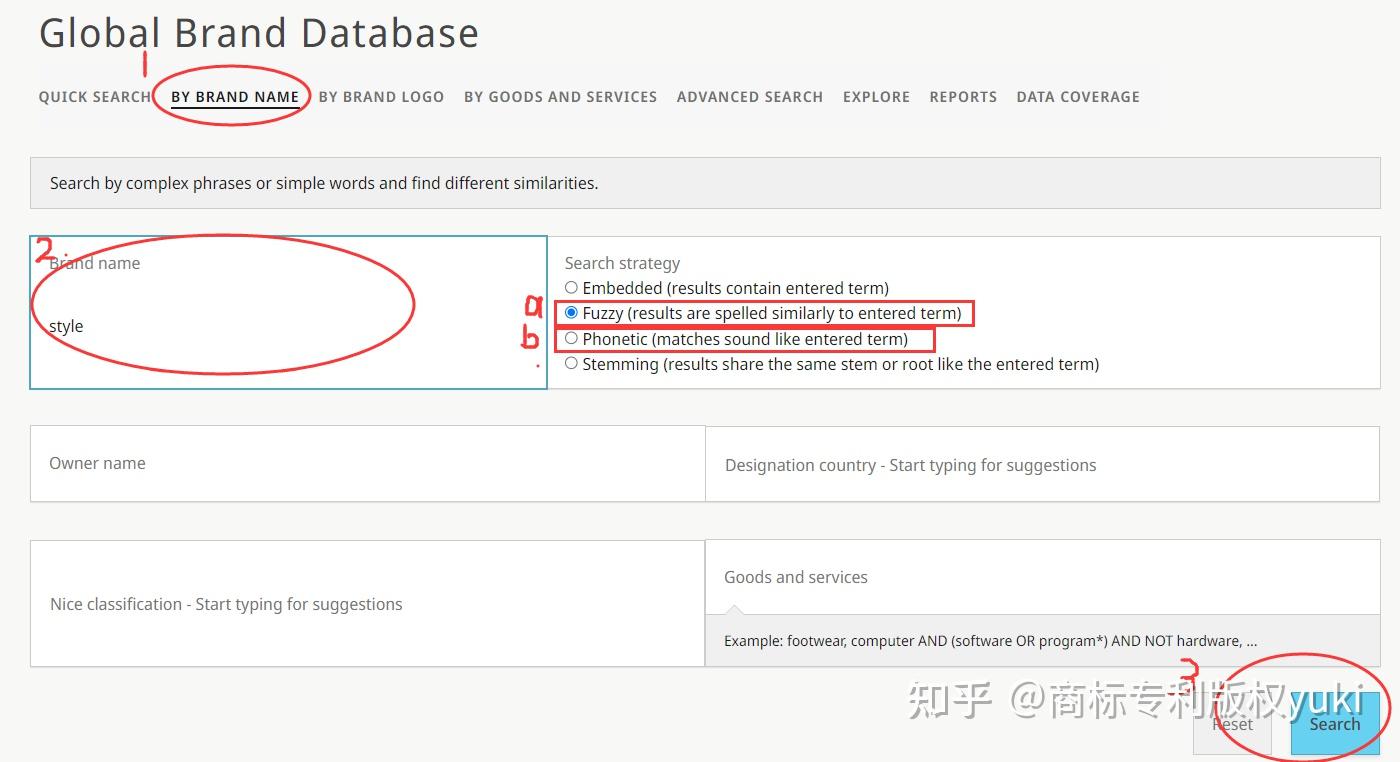Switch to the Reports tab

tap(963, 96)
